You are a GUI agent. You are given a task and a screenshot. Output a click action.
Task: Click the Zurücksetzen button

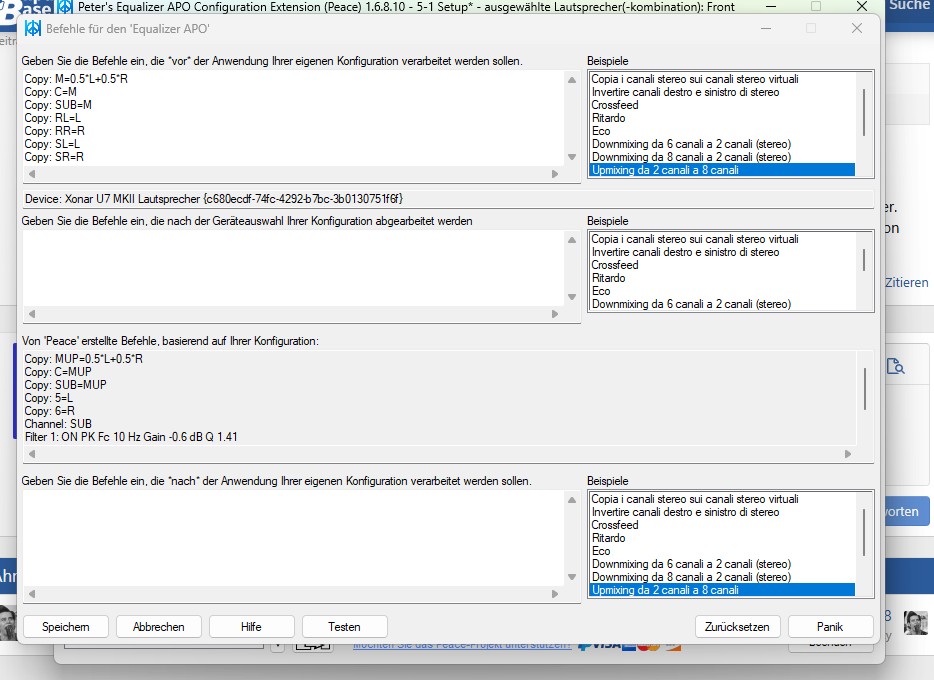[737, 626]
